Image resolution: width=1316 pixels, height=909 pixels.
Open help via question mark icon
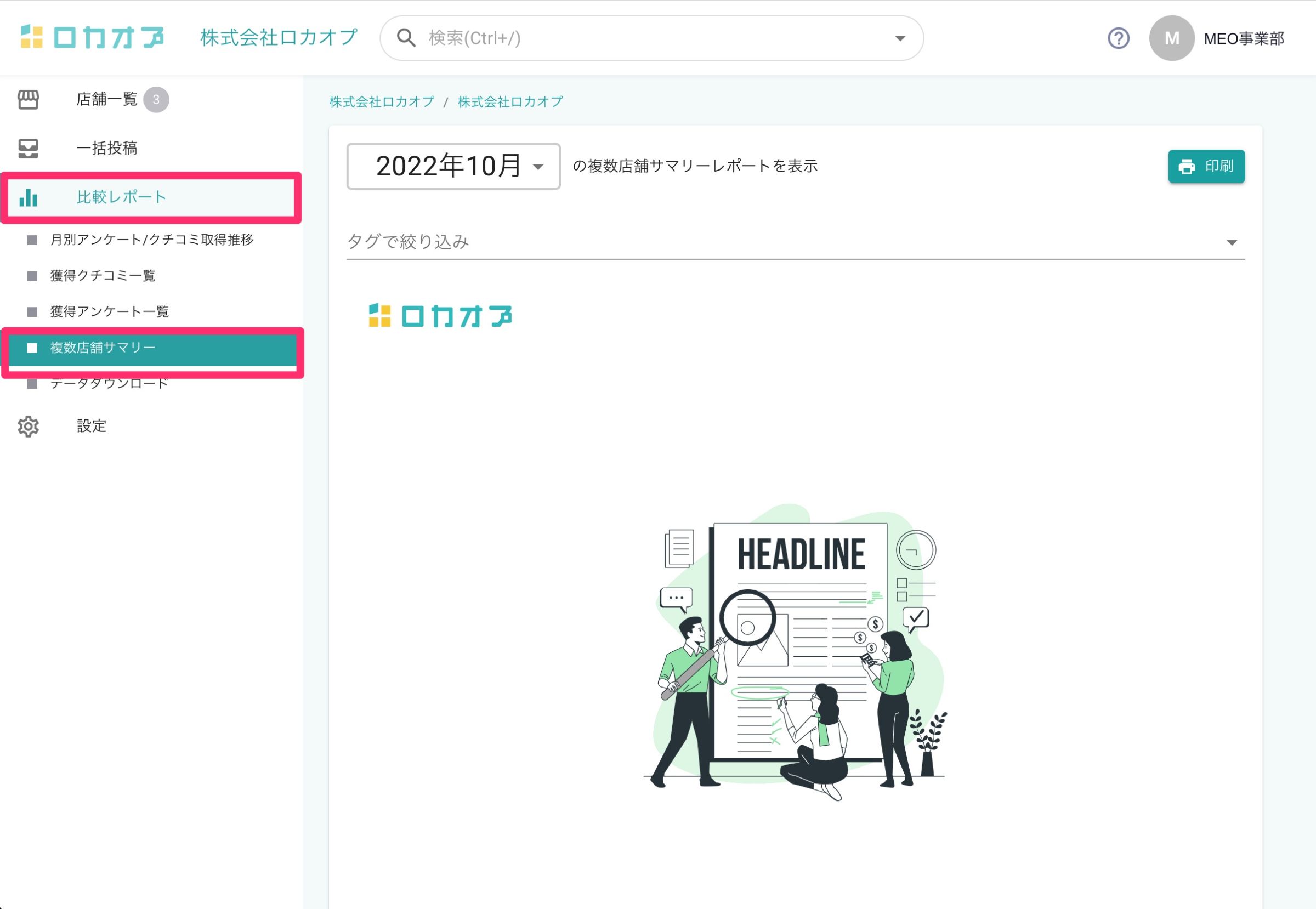point(1118,38)
